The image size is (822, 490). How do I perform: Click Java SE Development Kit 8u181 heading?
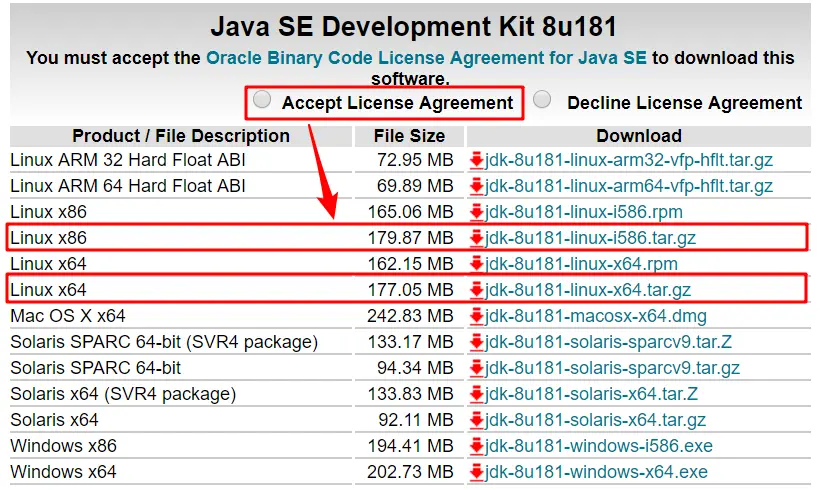(x=414, y=26)
